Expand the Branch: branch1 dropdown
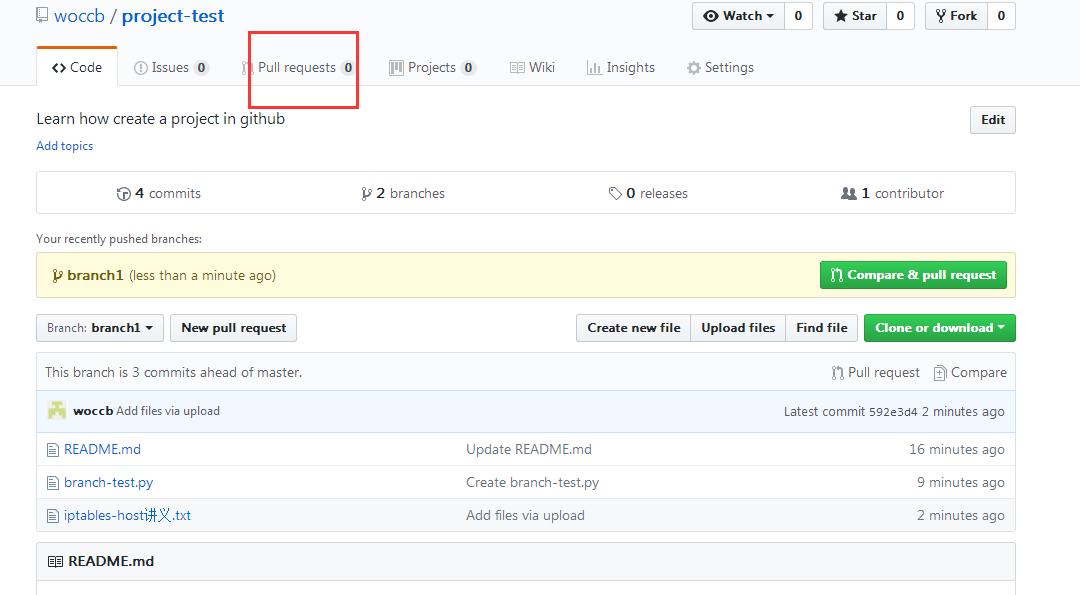This screenshot has height=595, width=1080. (x=100, y=328)
